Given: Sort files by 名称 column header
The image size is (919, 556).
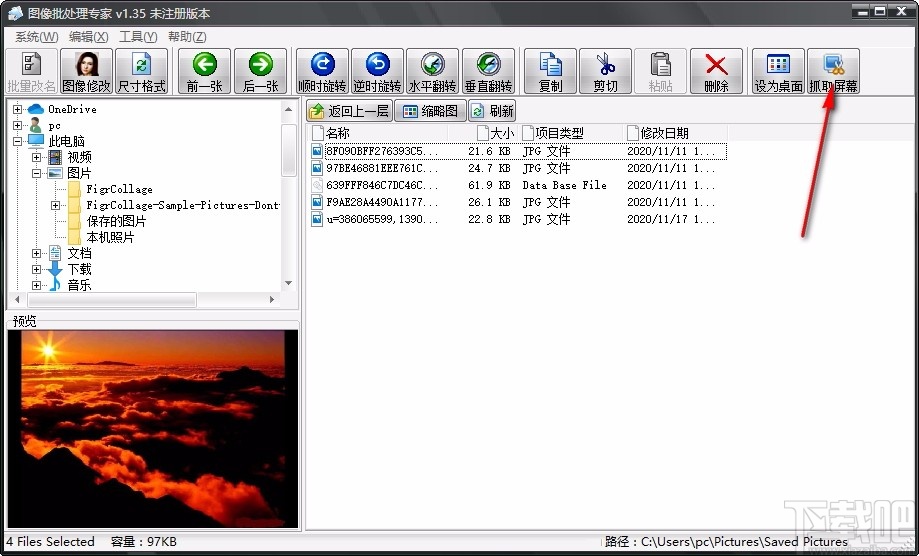Looking at the screenshot, I should click(377, 133).
